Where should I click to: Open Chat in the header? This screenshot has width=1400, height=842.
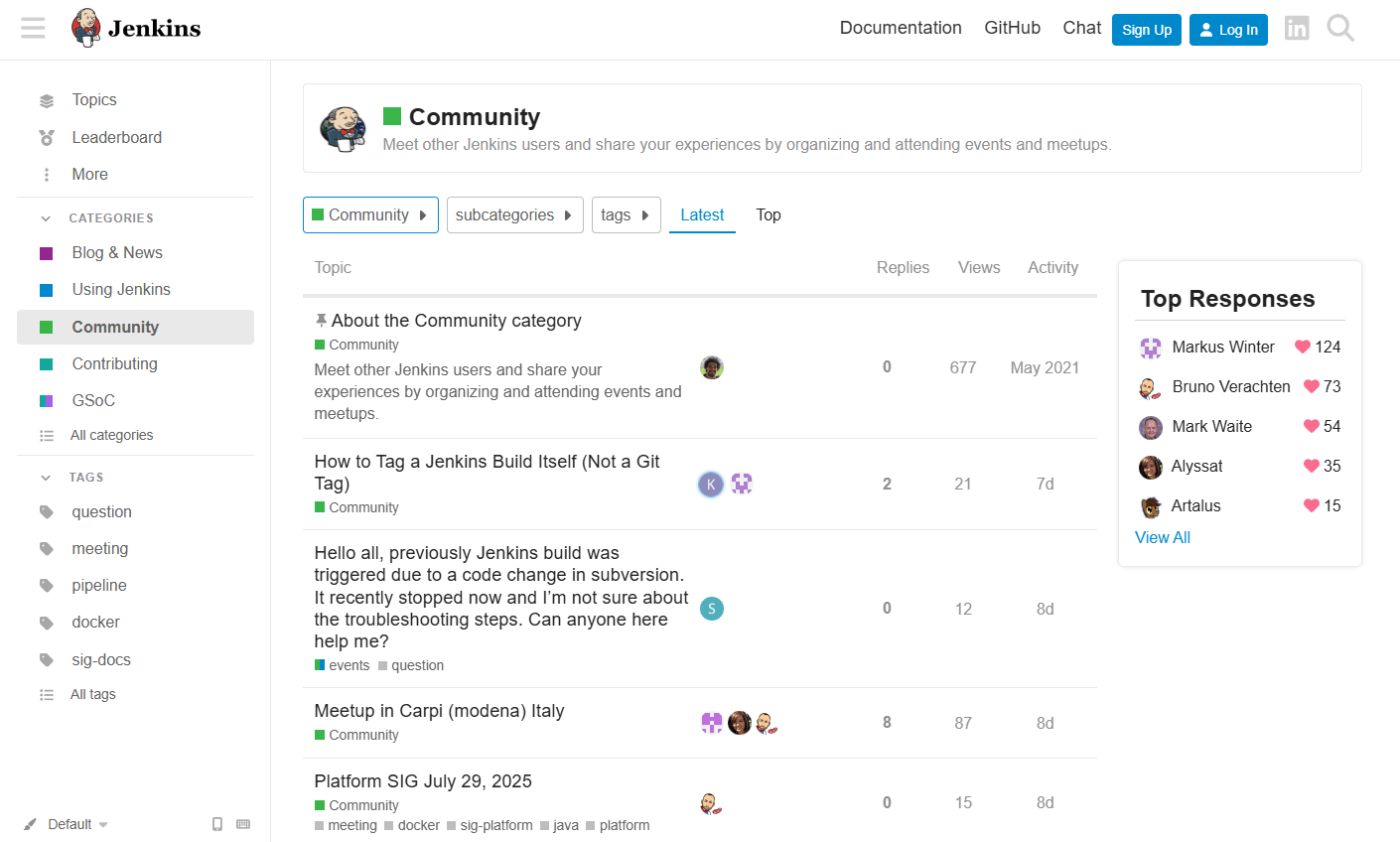[x=1082, y=28]
